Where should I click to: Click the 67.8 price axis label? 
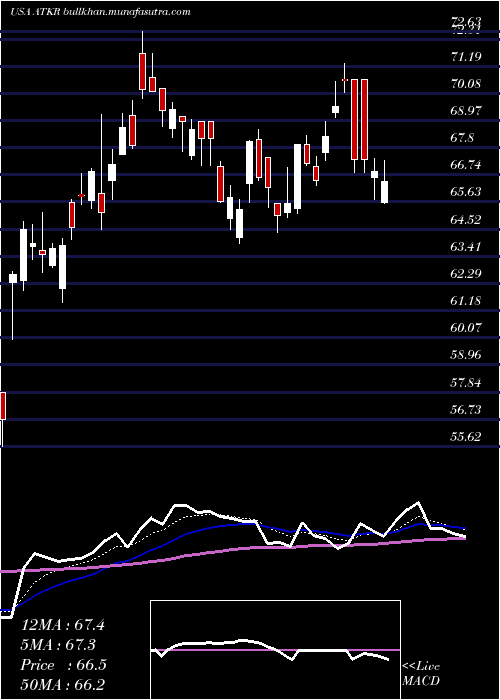click(x=463, y=138)
